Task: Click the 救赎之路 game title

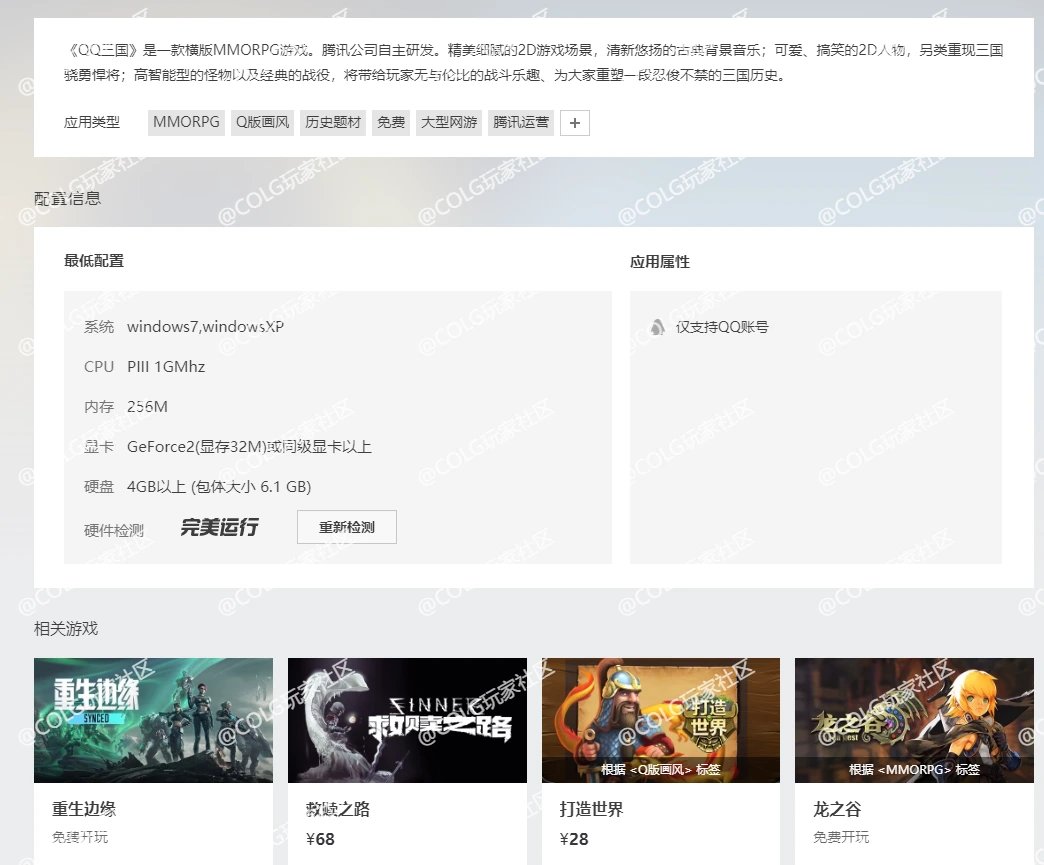Action: [x=338, y=809]
